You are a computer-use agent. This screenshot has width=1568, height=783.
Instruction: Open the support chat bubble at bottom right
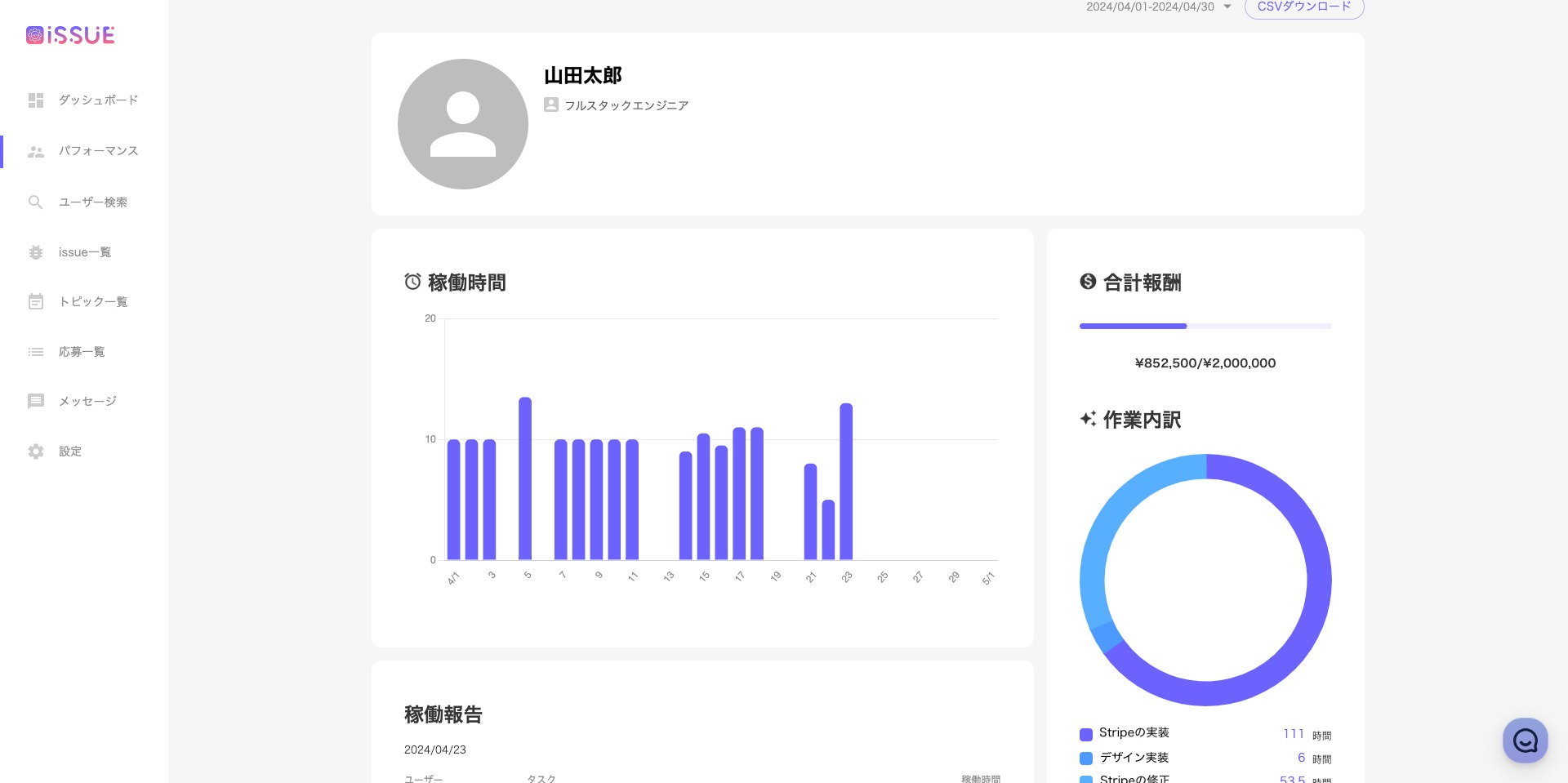pyautogui.click(x=1525, y=741)
